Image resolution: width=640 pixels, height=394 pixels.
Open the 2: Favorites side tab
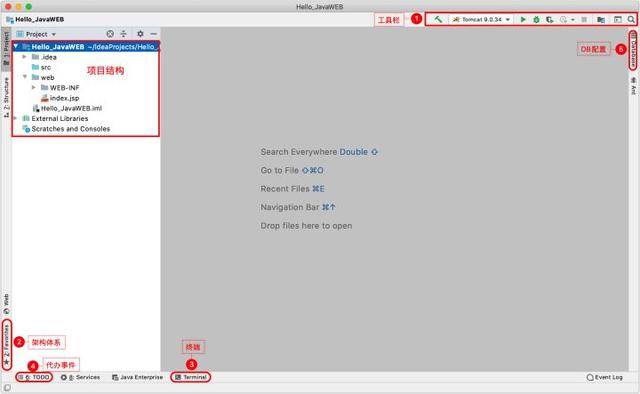(x=7, y=345)
